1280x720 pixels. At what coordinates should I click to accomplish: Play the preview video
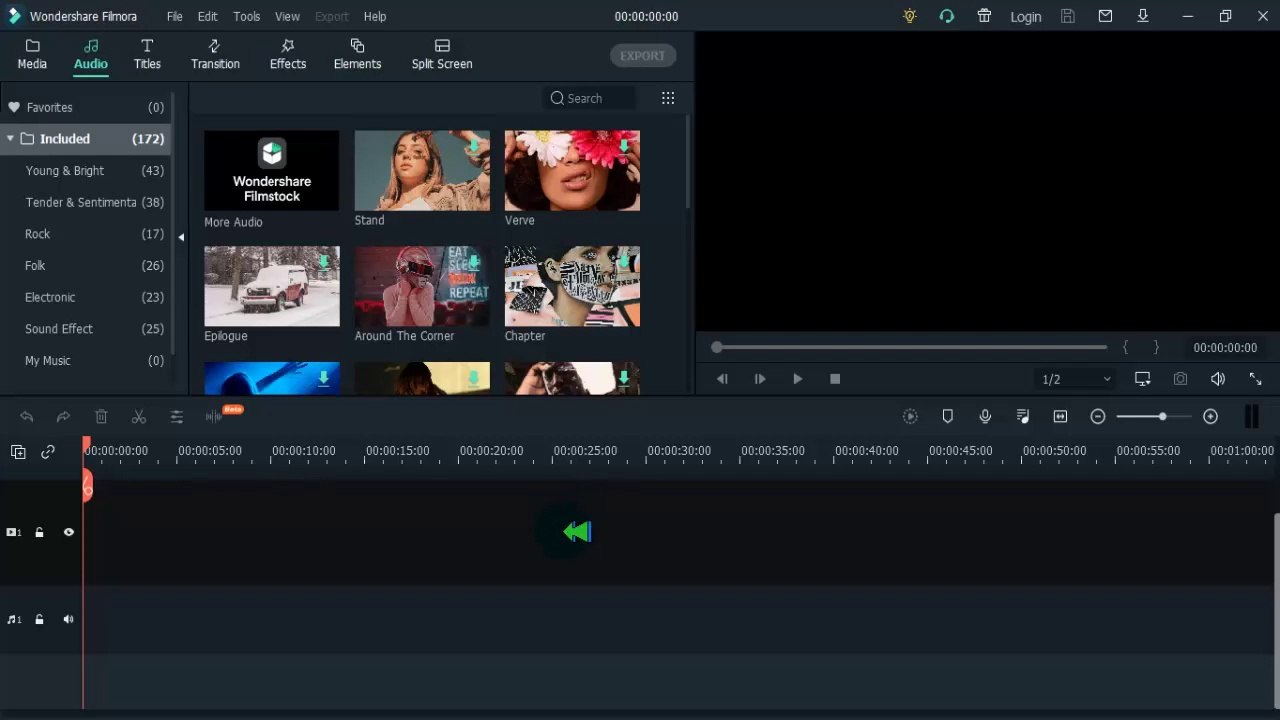tap(797, 379)
